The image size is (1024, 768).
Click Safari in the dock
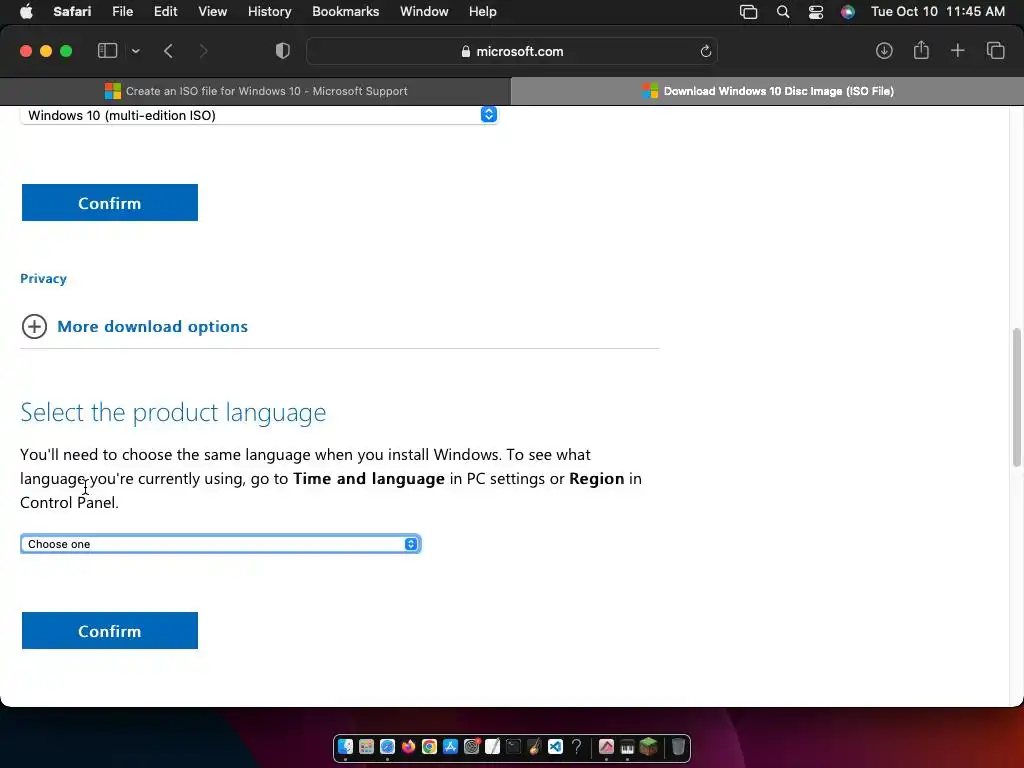pos(387,746)
